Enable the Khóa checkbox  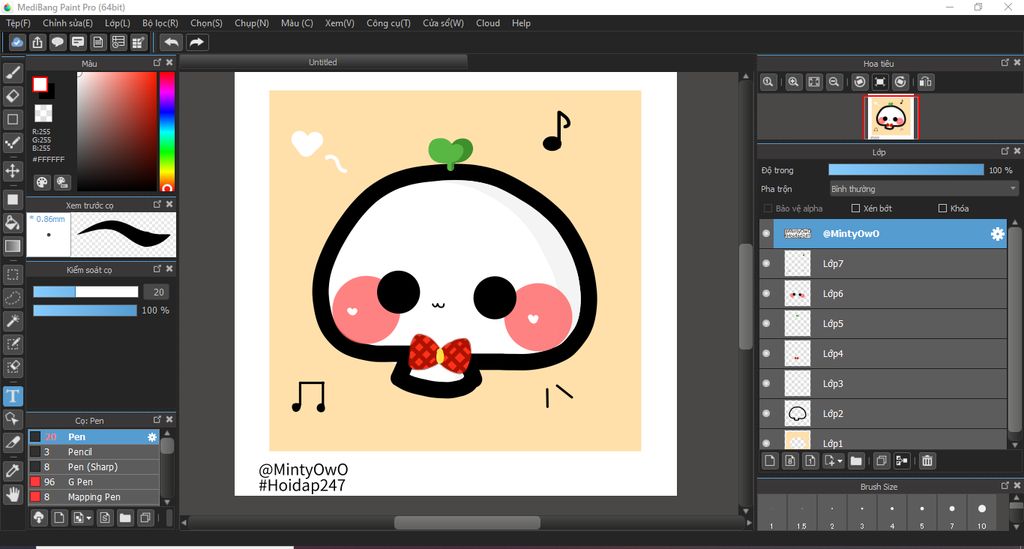(x=942, y=208)
